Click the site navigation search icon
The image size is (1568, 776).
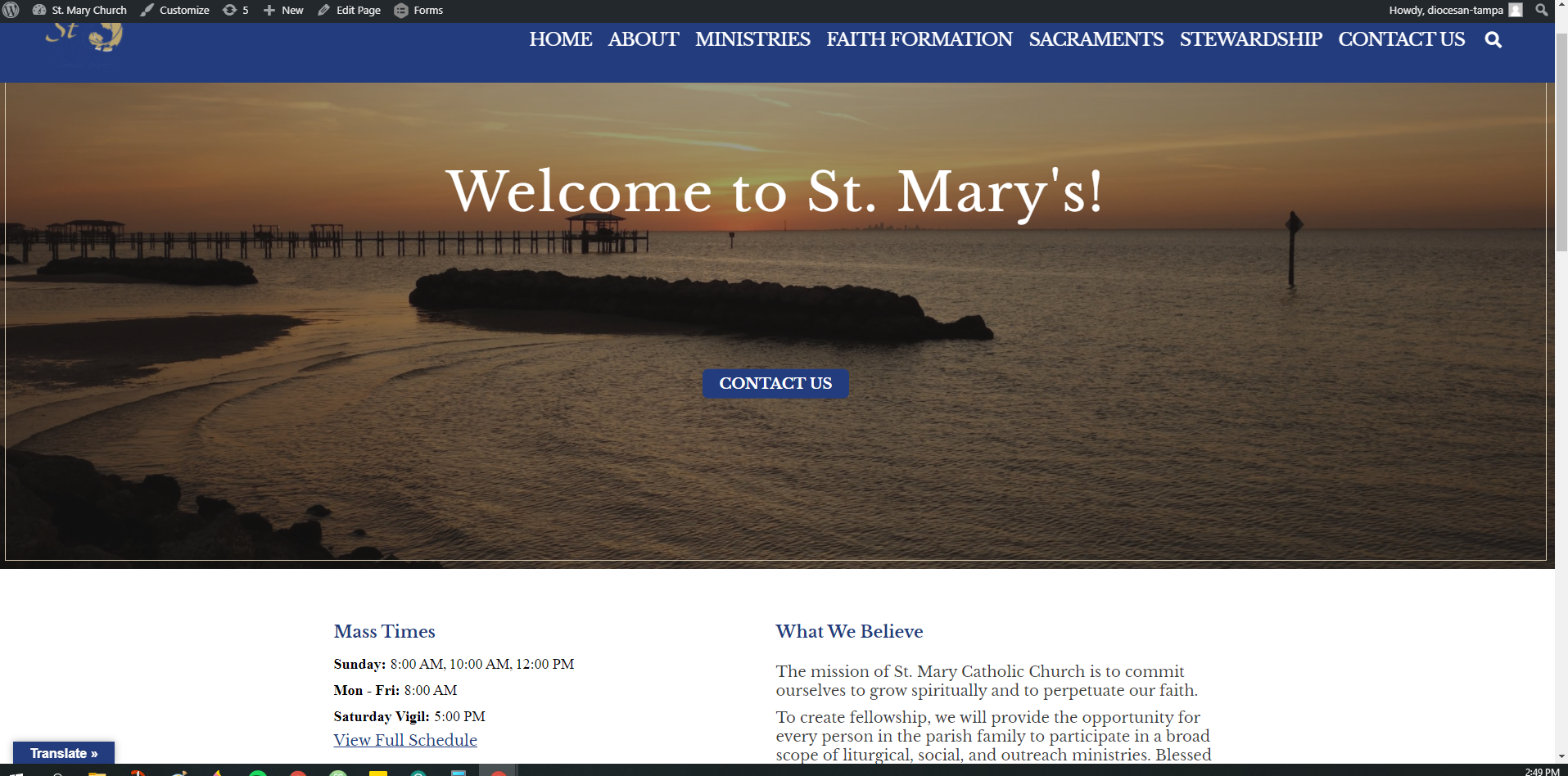tap(1493, 40)
